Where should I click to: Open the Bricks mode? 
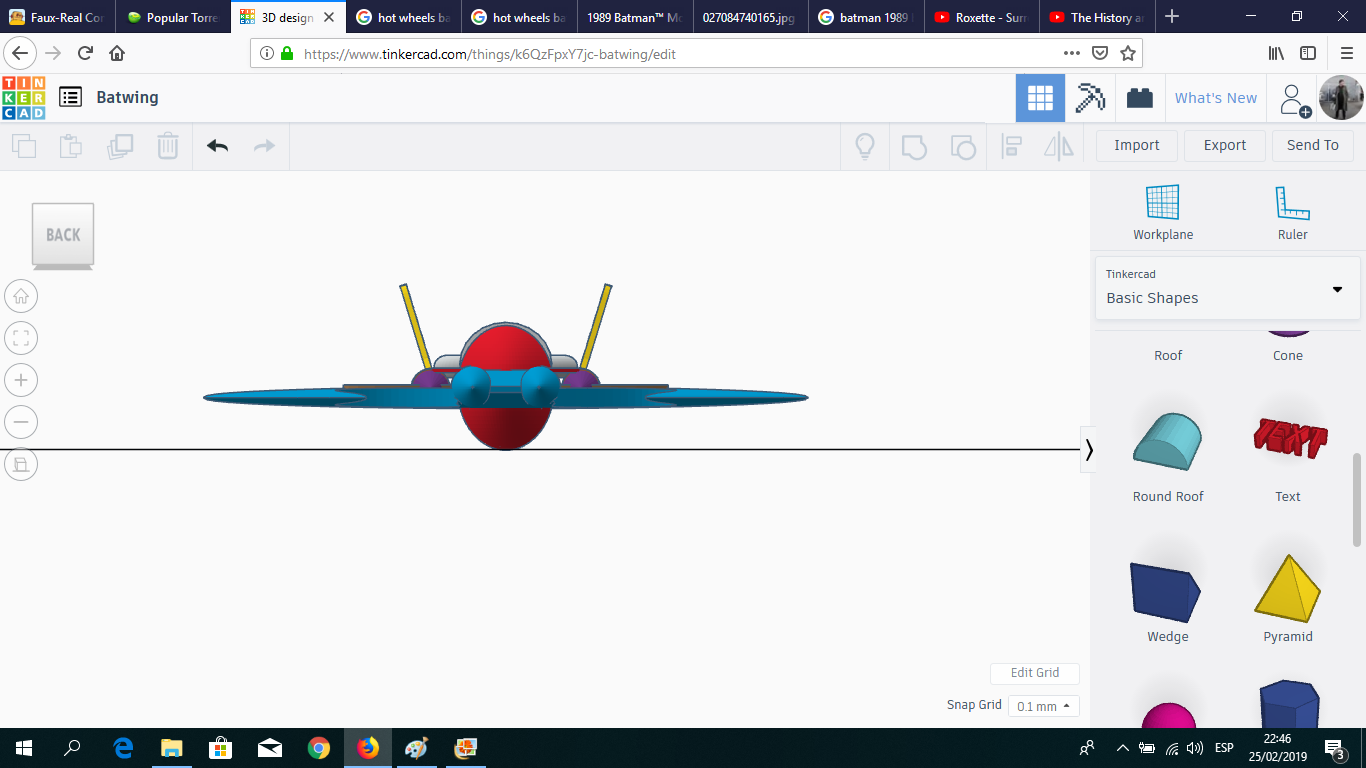tap(1139, 98)
